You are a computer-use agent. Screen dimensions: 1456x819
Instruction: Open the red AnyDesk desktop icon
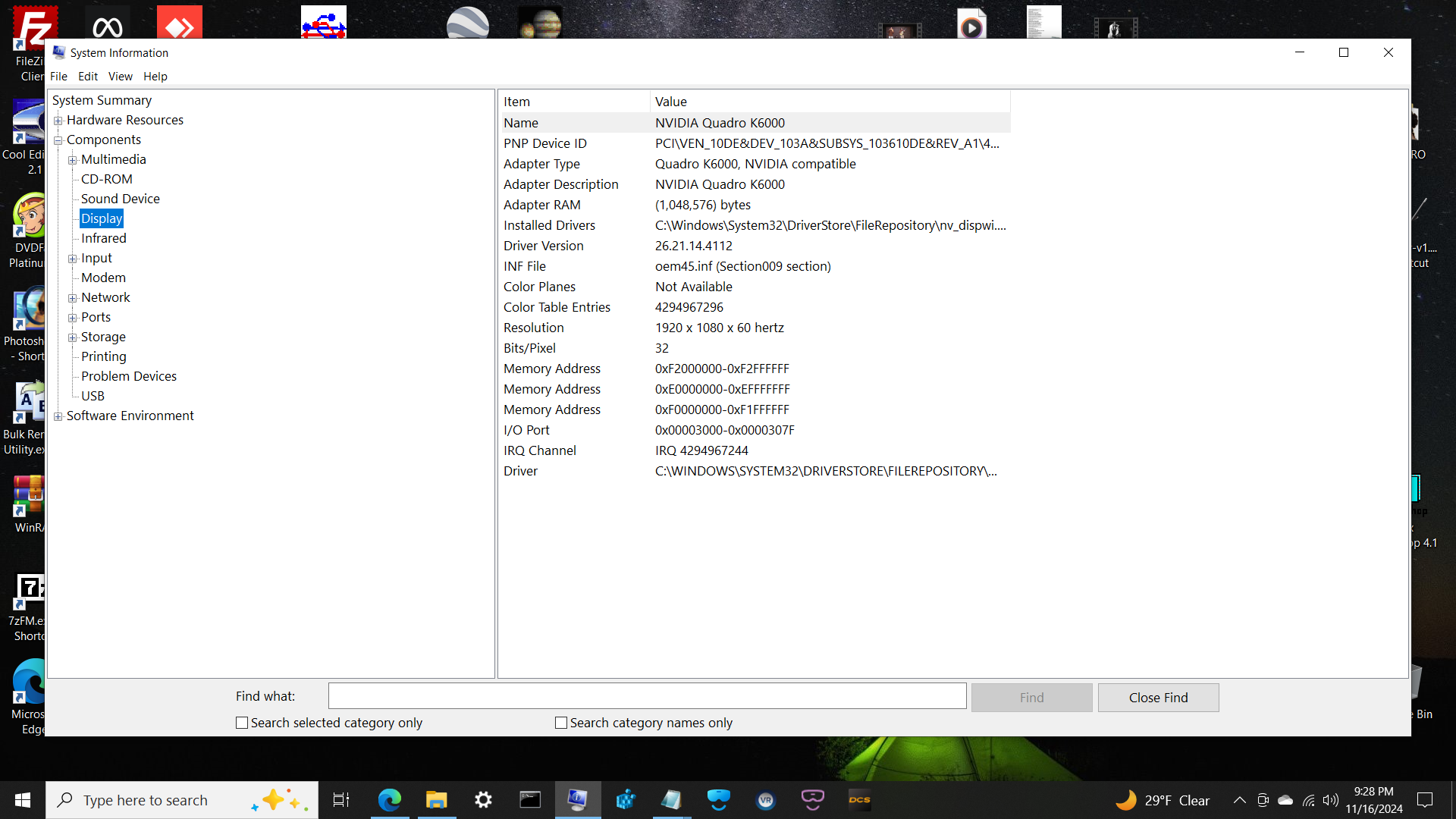coord(180,23)
